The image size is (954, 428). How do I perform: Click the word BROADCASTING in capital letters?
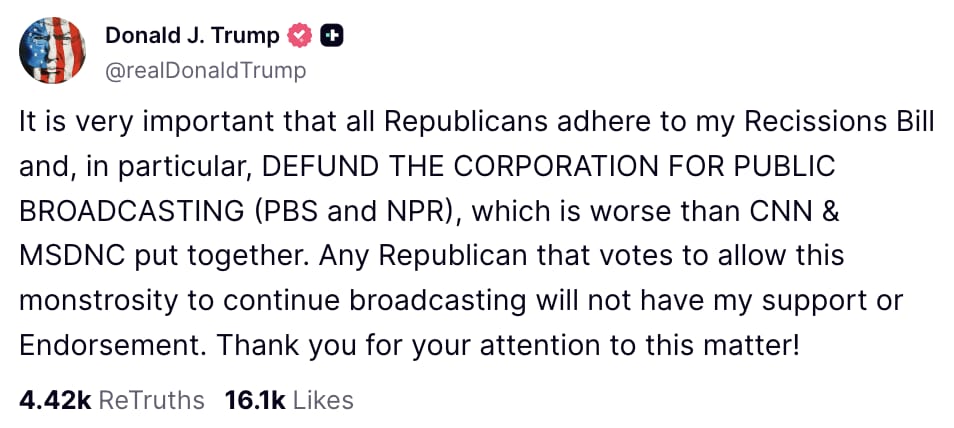131,211
